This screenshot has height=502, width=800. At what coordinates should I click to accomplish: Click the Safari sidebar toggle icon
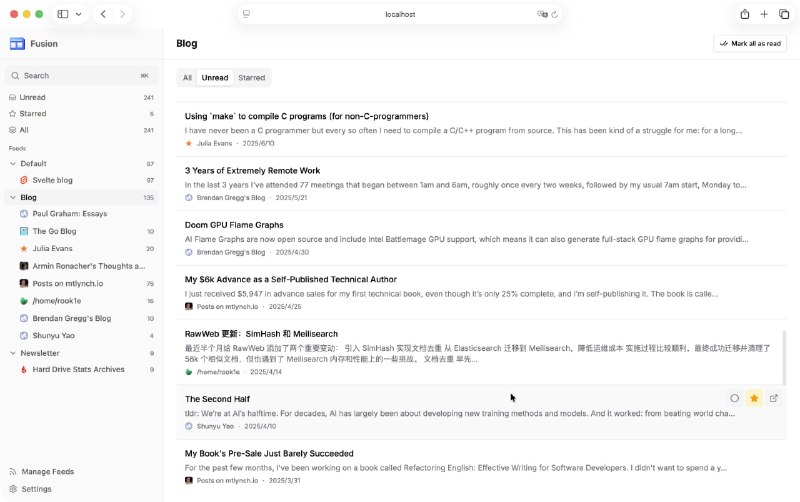tap(63, 14)
